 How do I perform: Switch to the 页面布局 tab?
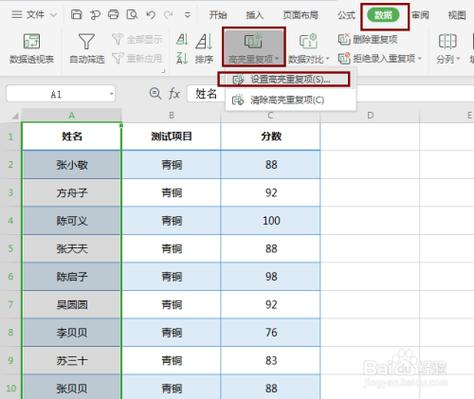pyautogui.click(x=300, y=15)
